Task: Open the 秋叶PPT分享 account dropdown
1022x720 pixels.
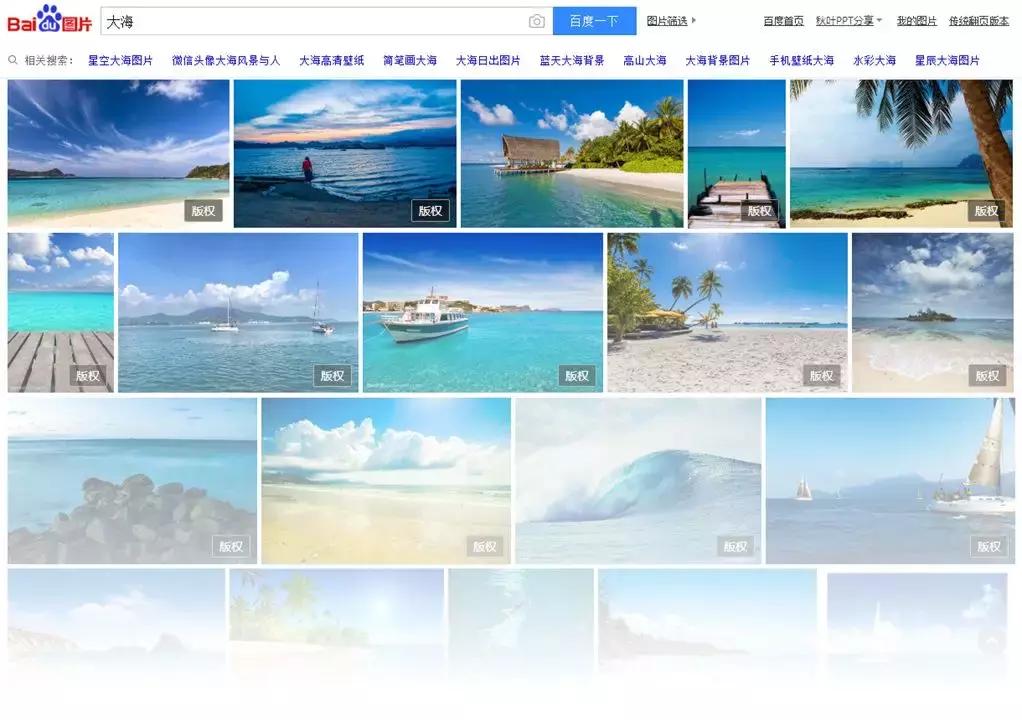Action: [849, 21]
